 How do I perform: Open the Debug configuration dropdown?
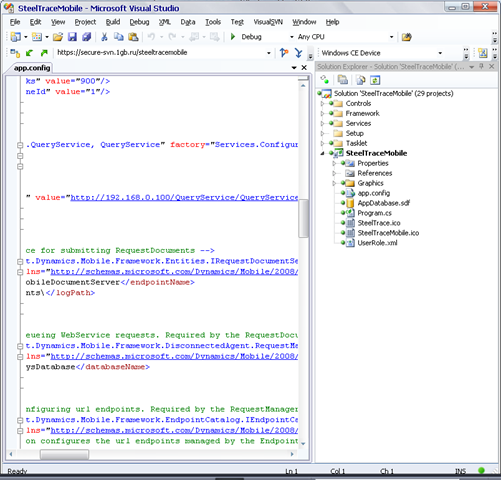click(292, 37)
